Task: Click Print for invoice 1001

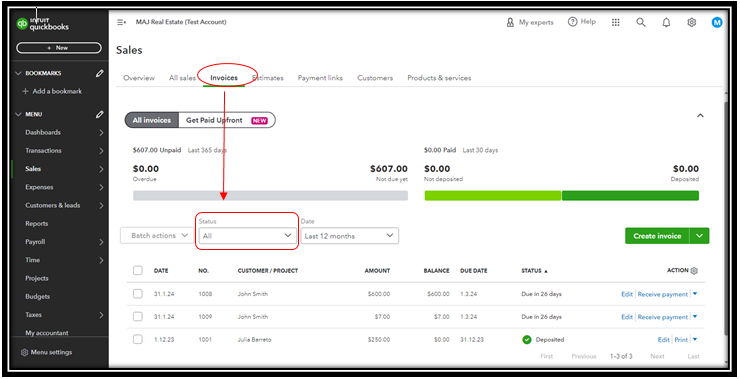Action: coord(681,340)
